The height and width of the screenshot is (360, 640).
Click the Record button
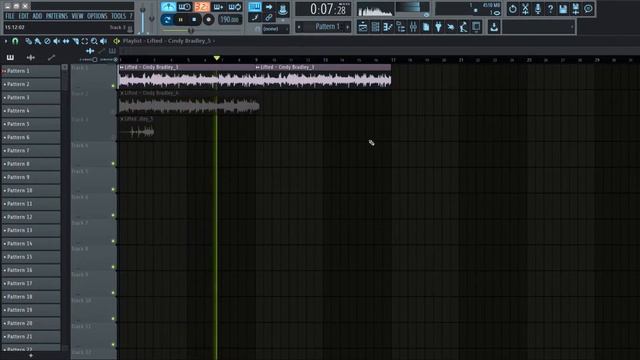pyautogui.click(x=209, y=20)
